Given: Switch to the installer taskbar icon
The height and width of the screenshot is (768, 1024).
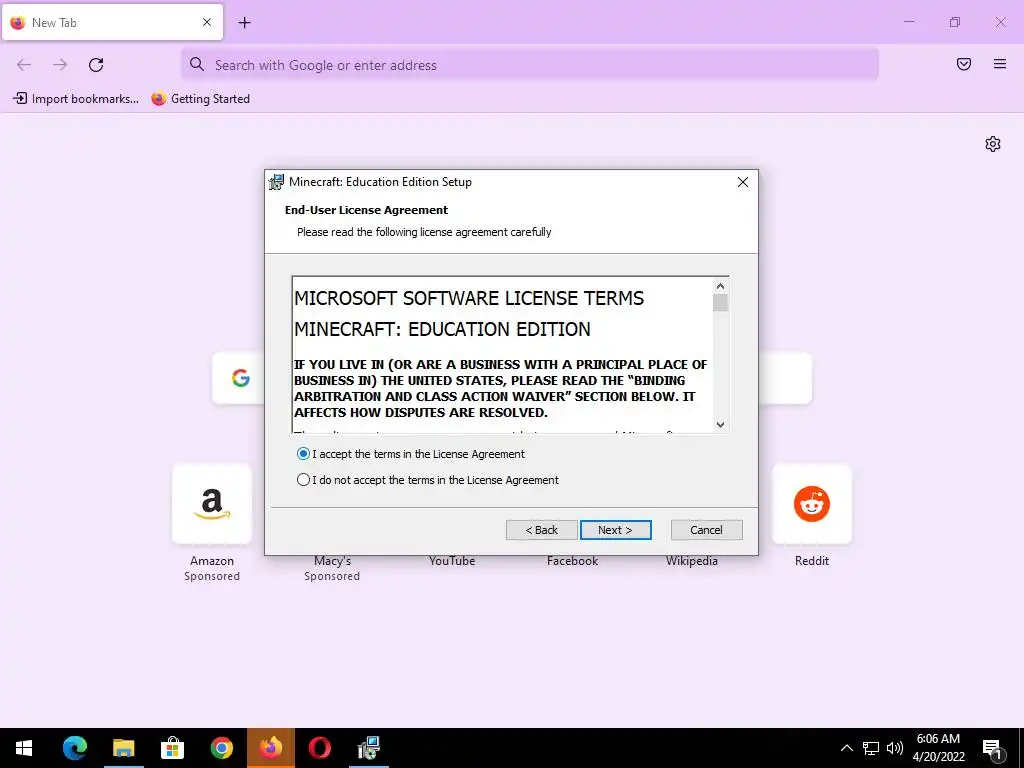Looking at the screenshot, I should click(369, 748).
